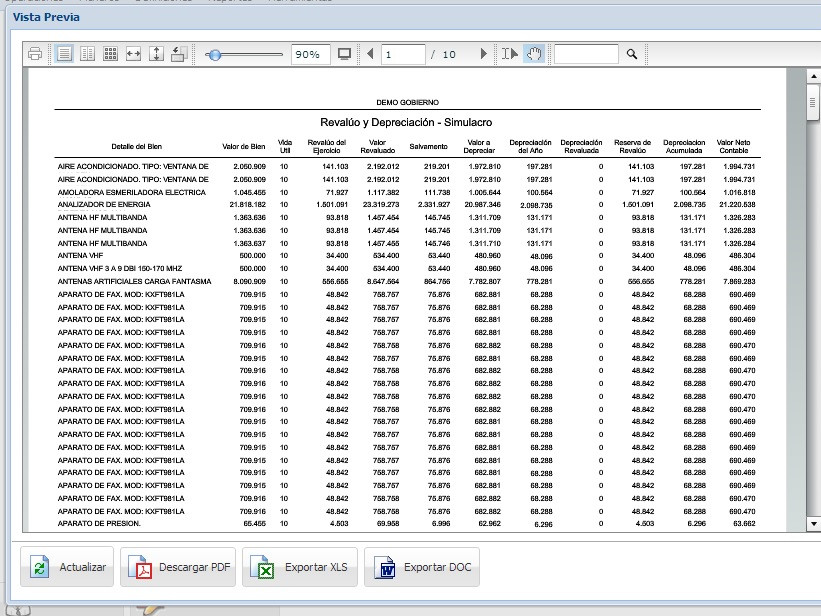Click 'Valor de Bien' column header
Viewport: 821px width, 616px height.
pos(244,147)
